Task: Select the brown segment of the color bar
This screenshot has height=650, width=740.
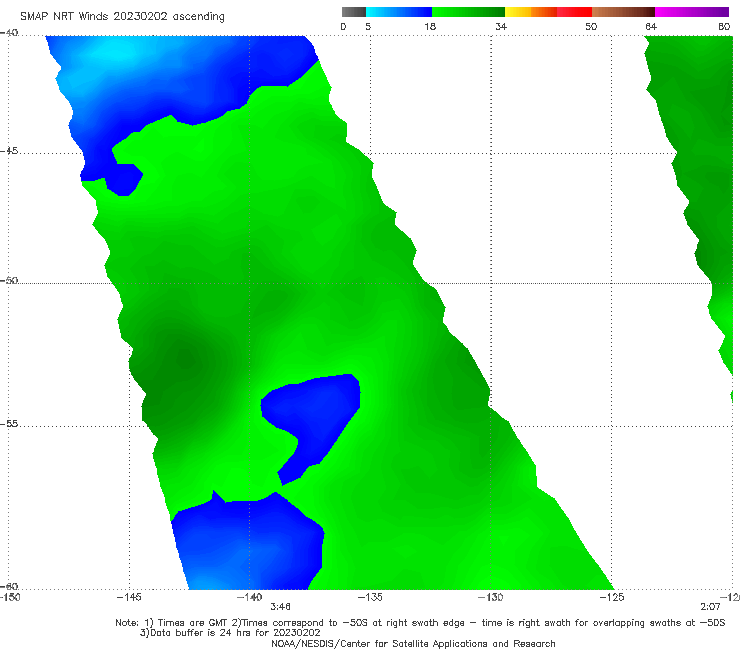Action: pyautogui.click(x=623, y=12)
